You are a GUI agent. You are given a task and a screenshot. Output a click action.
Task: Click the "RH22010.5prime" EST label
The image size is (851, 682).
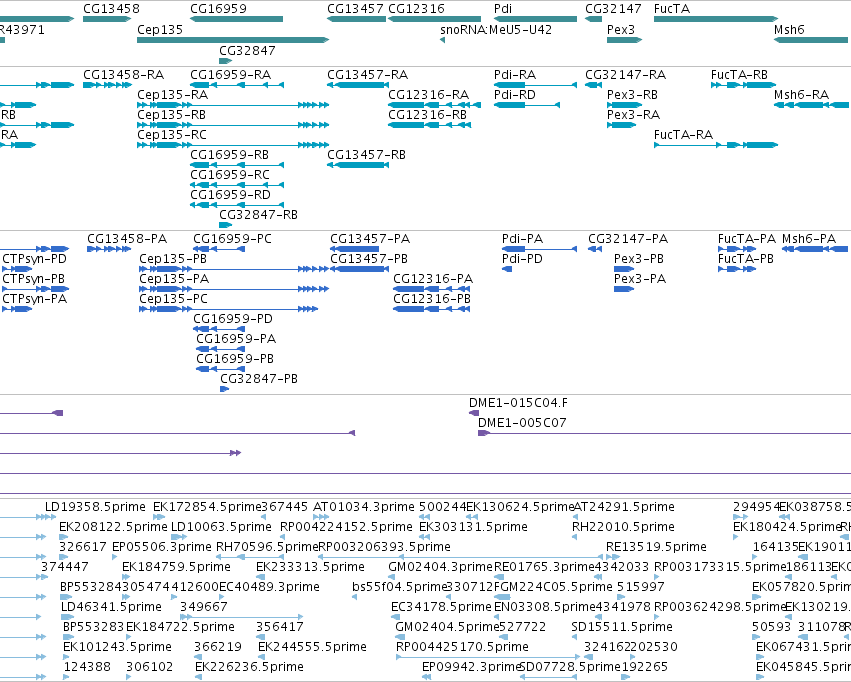pos(623,527)
